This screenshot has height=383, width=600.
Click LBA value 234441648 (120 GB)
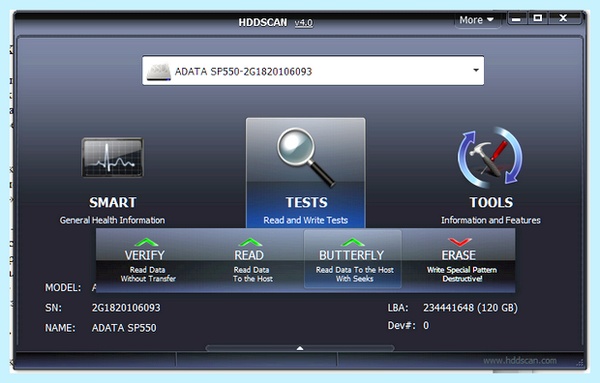click(x=470, y=308)
